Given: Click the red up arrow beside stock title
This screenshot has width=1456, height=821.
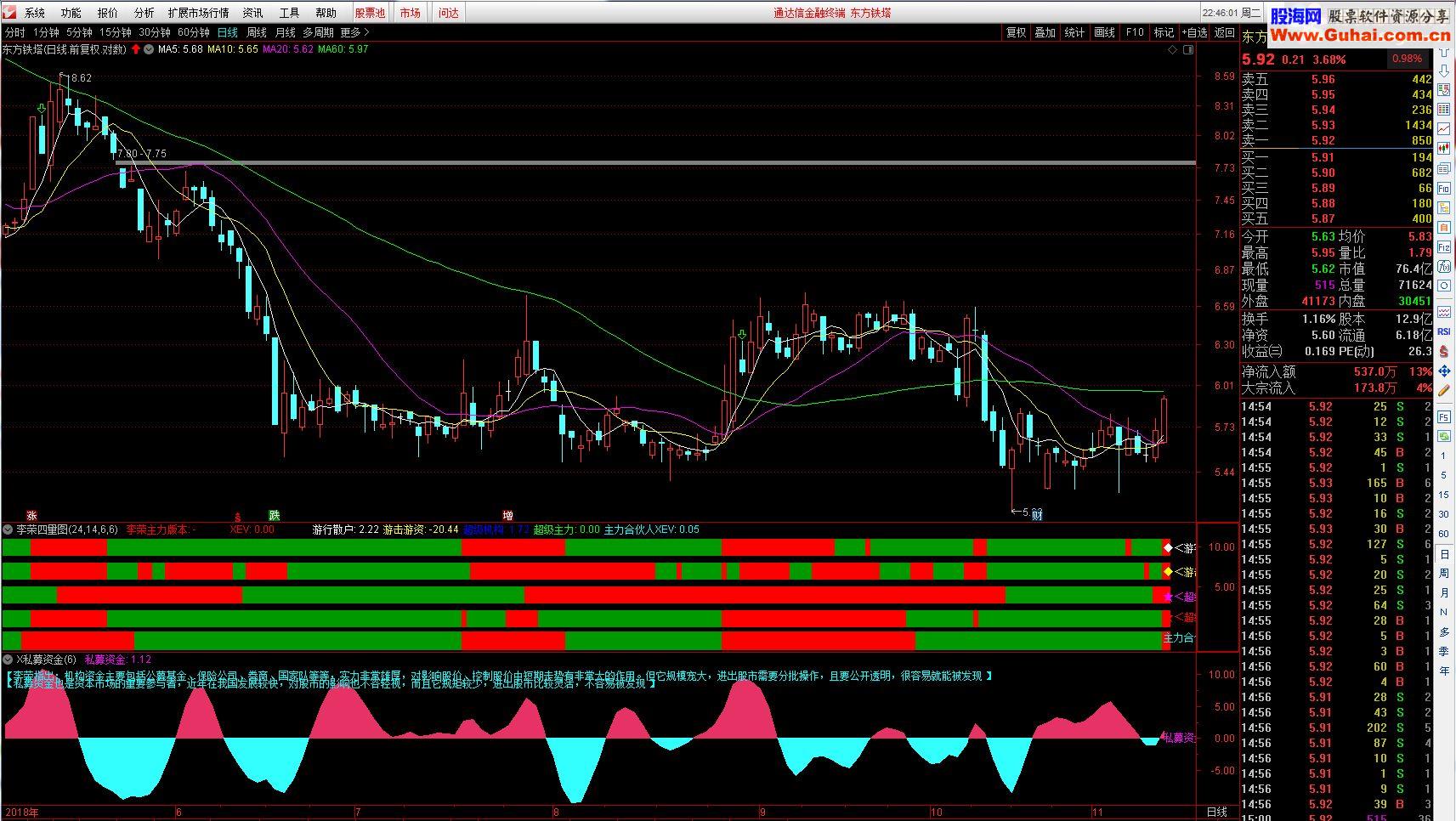Looking at the screenshot, I should tap(136, 49).
